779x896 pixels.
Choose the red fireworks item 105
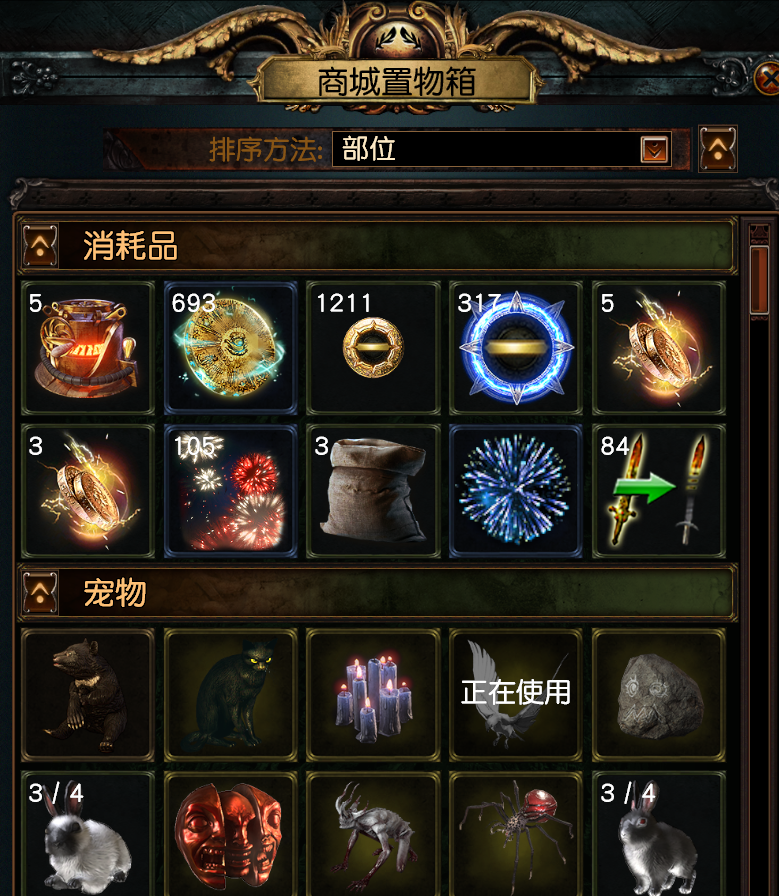pyautogui.click(x=230, y=490)
